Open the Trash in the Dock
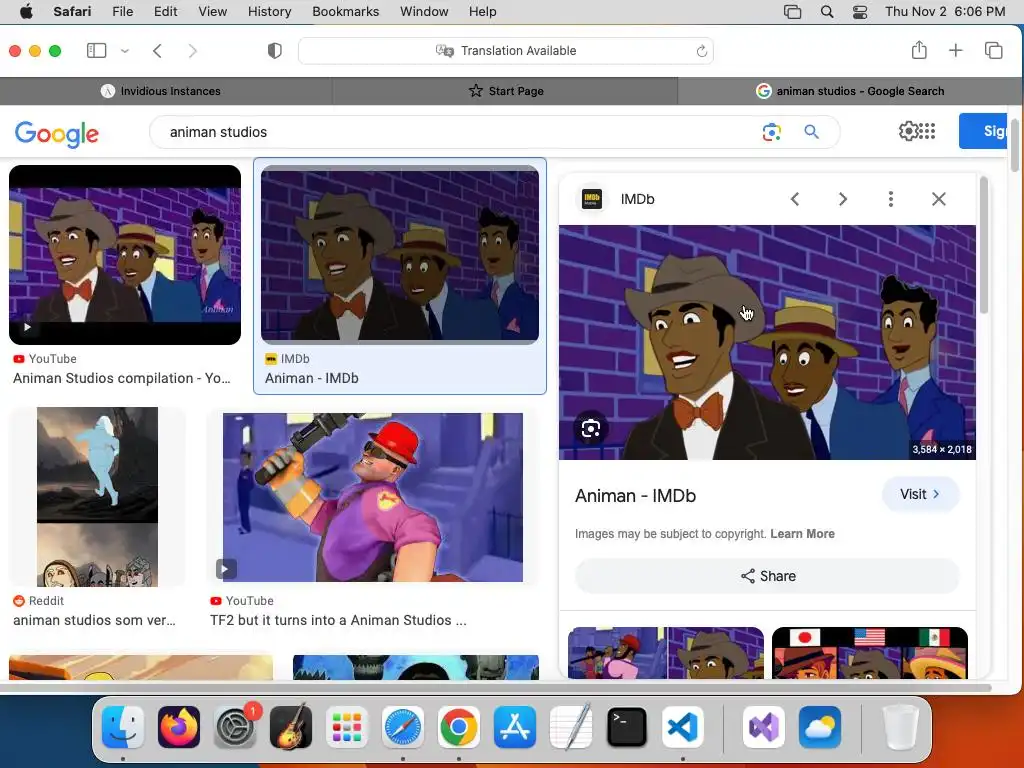This screenshot has width=1024, height=768. [x=901, y=727]
